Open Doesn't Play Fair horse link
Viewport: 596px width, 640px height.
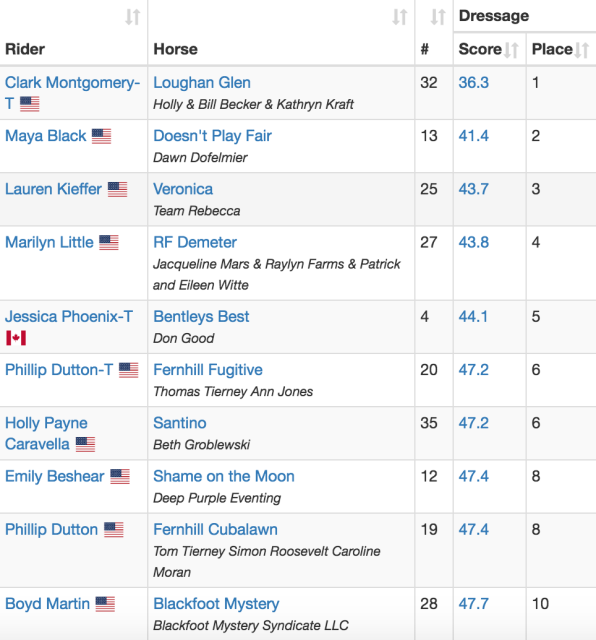pos(212,136)
